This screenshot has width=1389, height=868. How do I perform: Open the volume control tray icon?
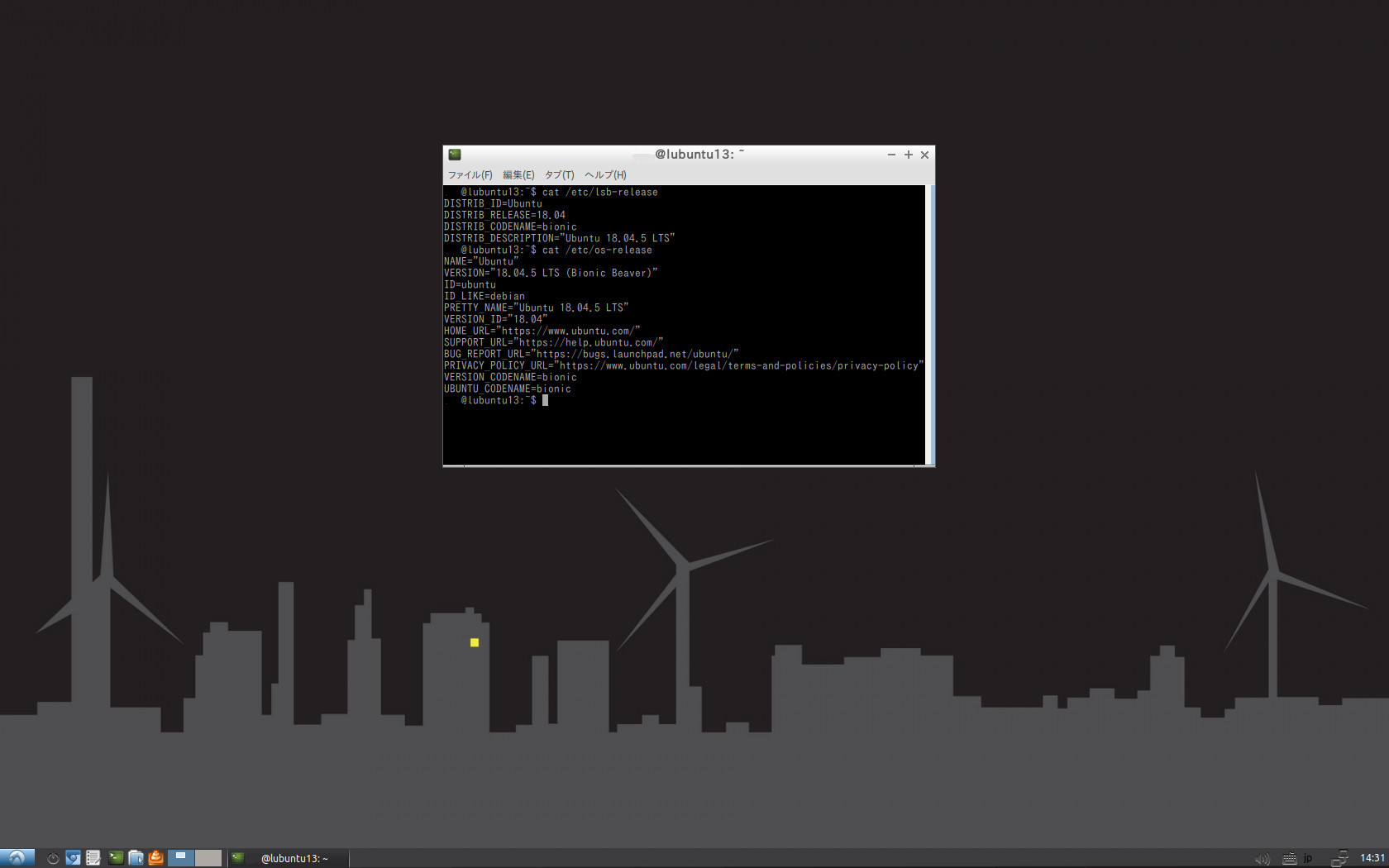tap(1262, 859)
